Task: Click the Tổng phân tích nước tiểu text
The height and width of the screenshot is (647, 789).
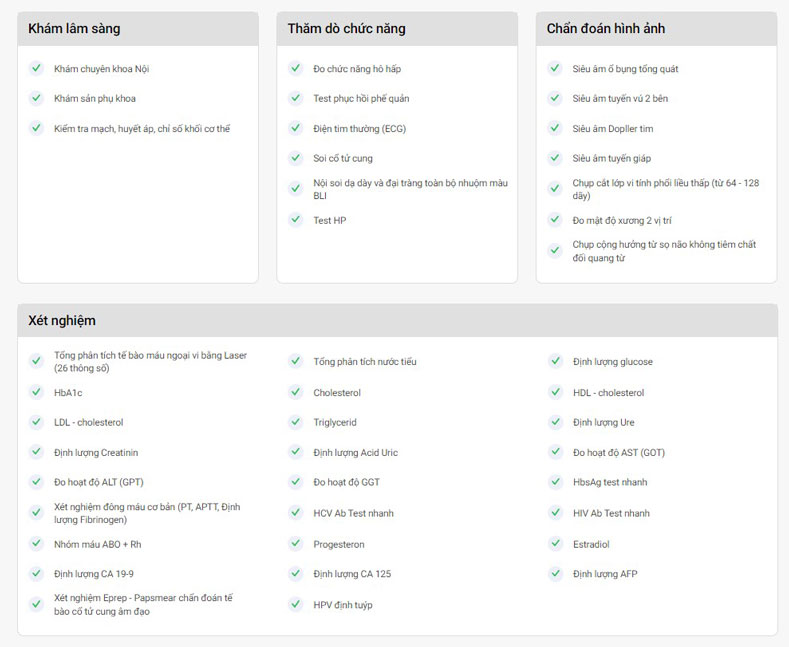Action: (365, 362)
